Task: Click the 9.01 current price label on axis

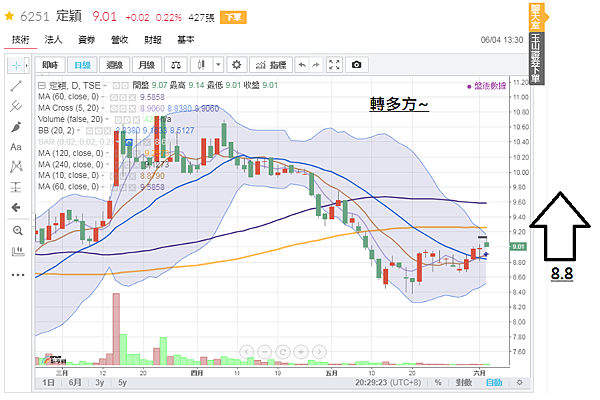Action: tap(518, 247)
